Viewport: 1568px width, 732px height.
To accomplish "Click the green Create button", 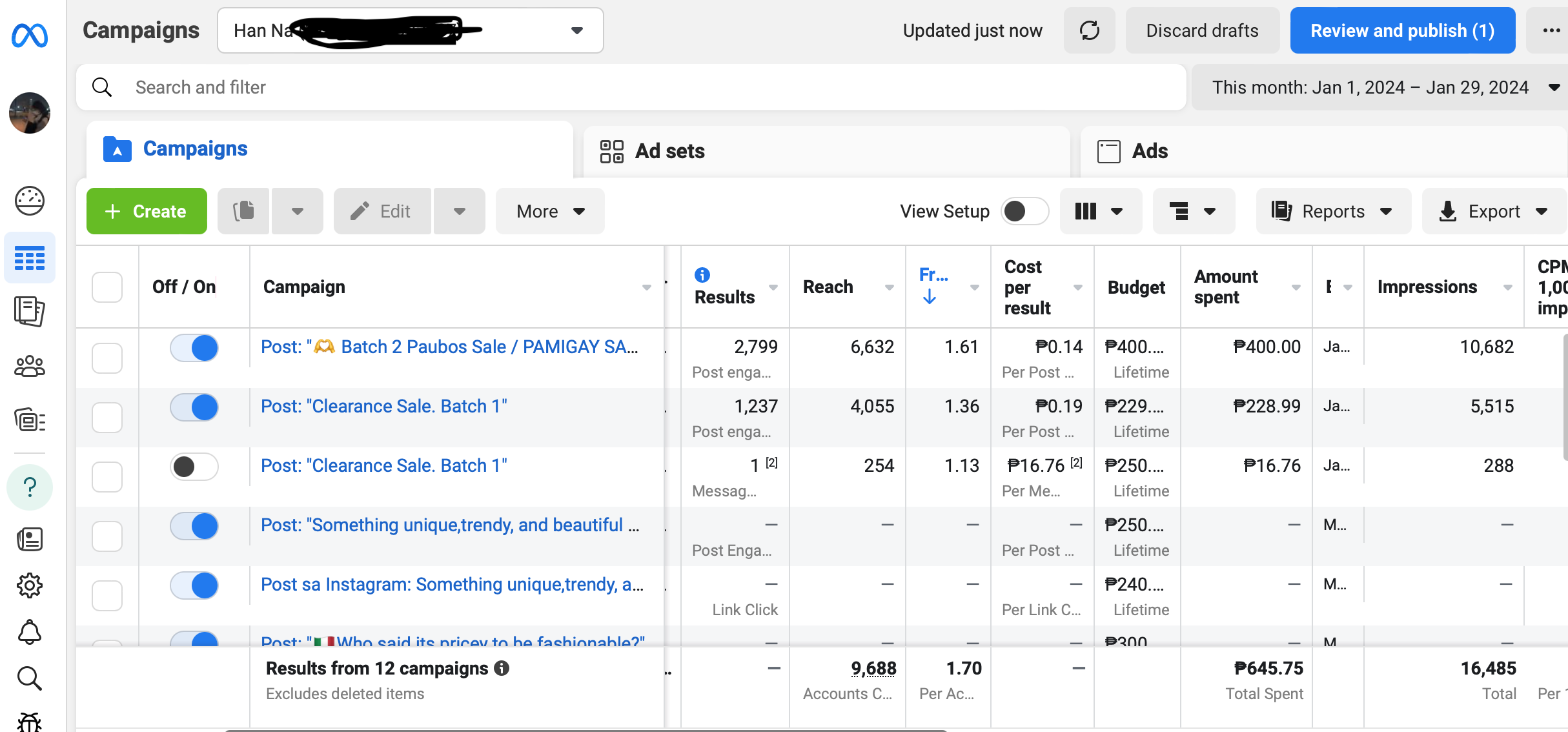I will 147,211.
